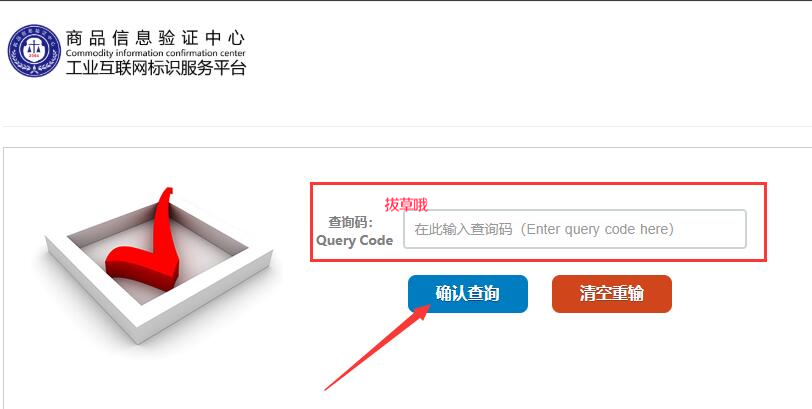Click the Commodity information confirmation center subtitle
Viewport: 812px width, 409px height.
[155, 53]
